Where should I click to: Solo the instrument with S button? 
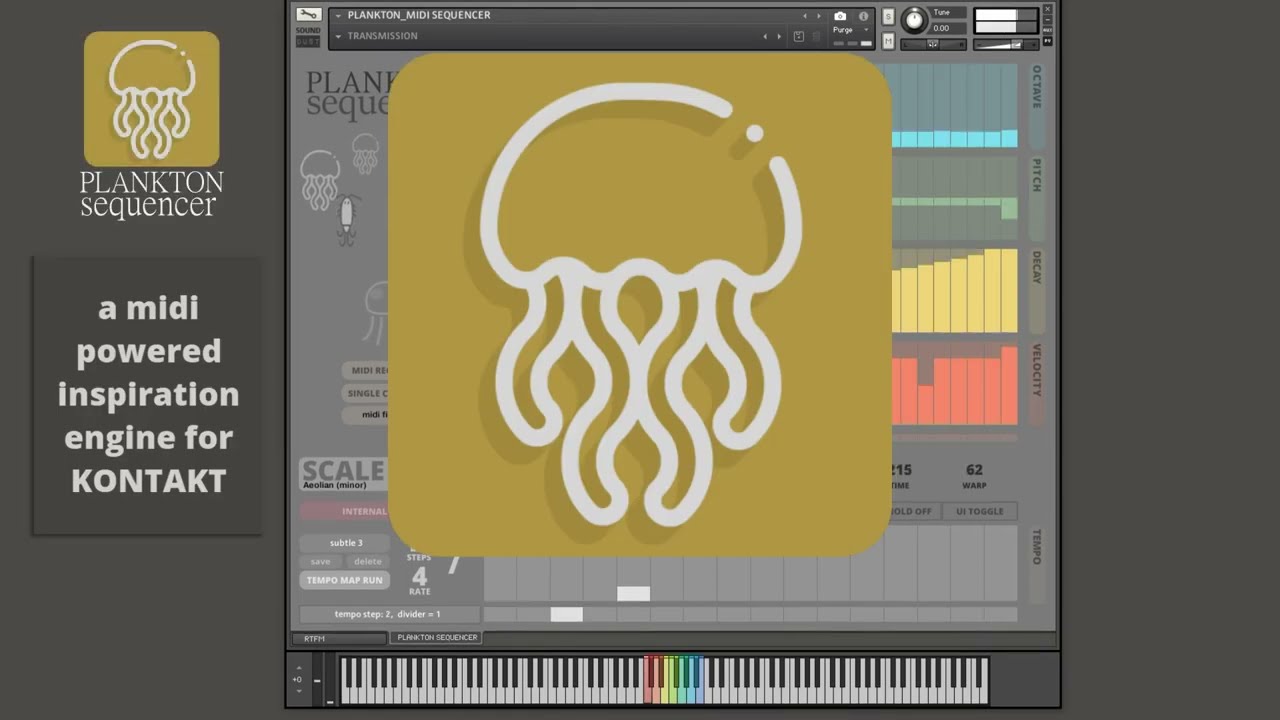coord(888,17)
